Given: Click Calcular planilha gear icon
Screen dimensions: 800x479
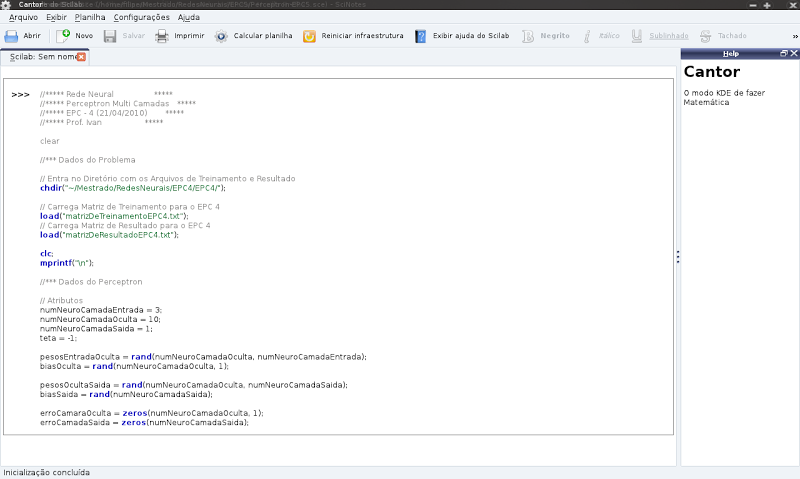Looking at the screenshot, I should tap(221, 36).
